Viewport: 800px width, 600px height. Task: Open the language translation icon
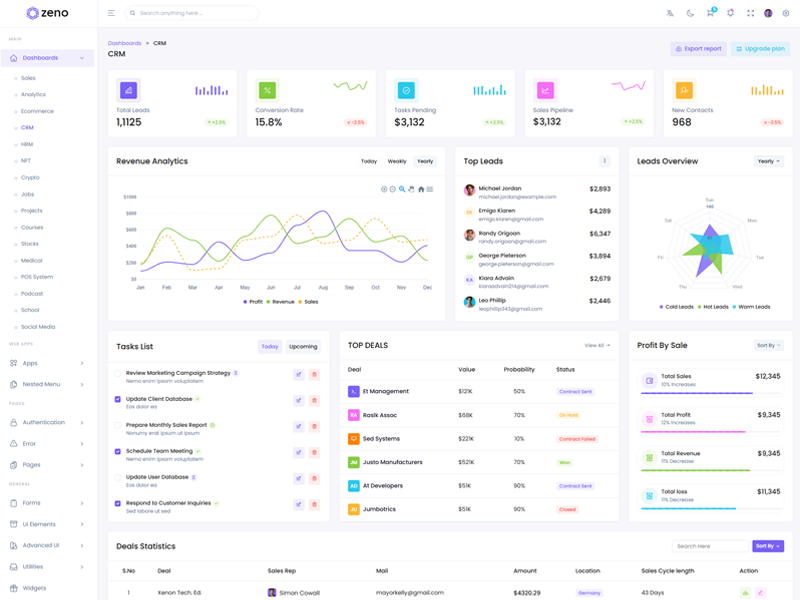[x=670, y=13]
